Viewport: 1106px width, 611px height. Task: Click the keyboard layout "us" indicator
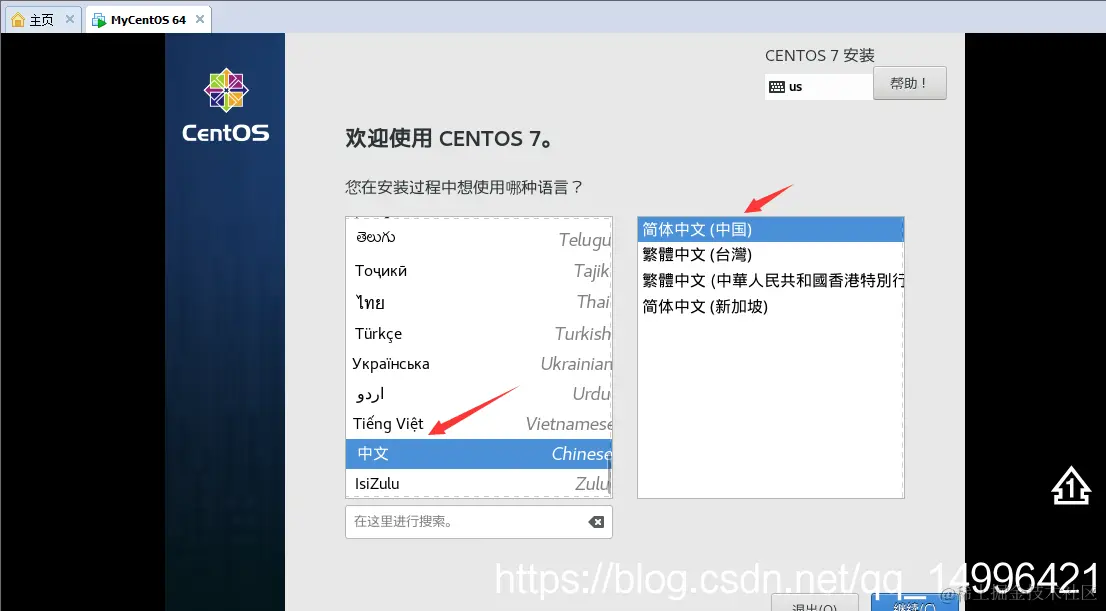tap(818, 86)
